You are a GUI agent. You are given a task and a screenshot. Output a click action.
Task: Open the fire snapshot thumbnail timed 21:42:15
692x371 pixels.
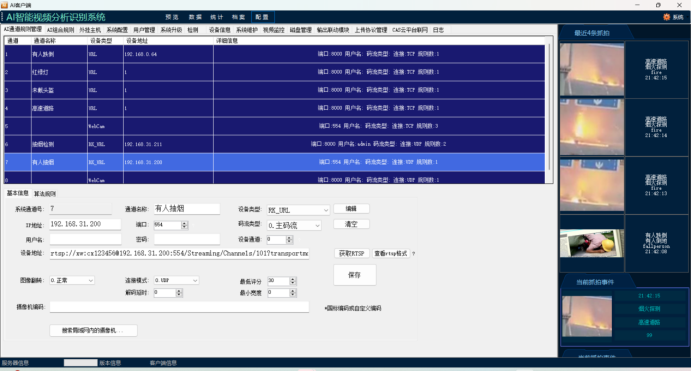pyautogui.click(x=592, y=69)
